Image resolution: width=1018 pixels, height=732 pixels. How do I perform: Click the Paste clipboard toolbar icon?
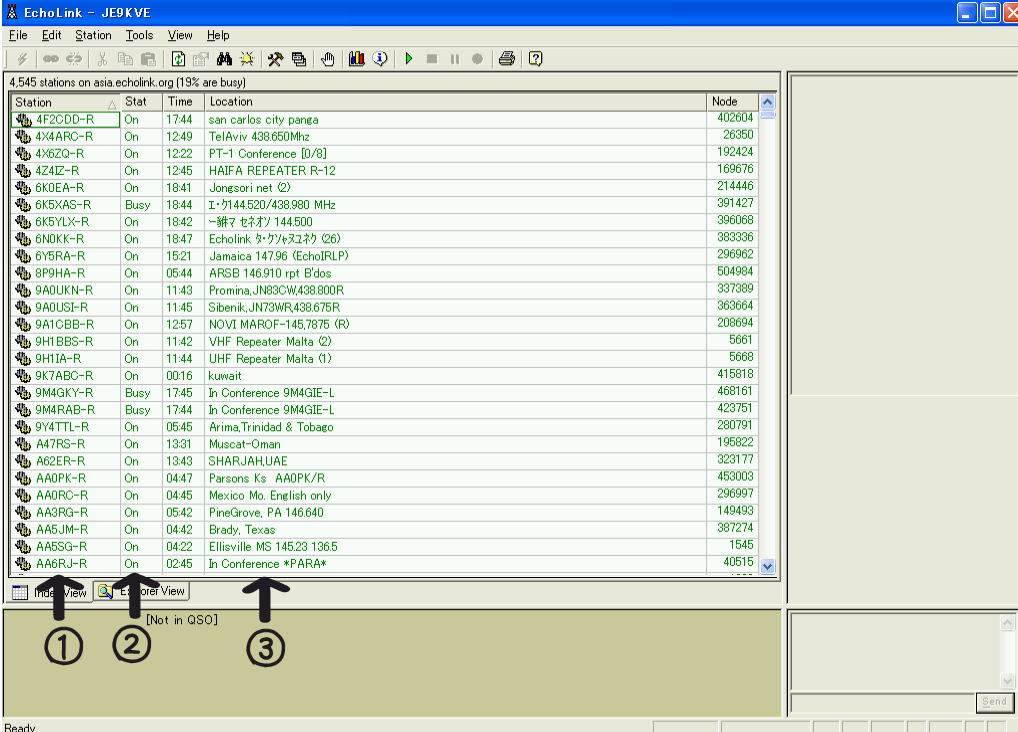(x=149, y=59)
